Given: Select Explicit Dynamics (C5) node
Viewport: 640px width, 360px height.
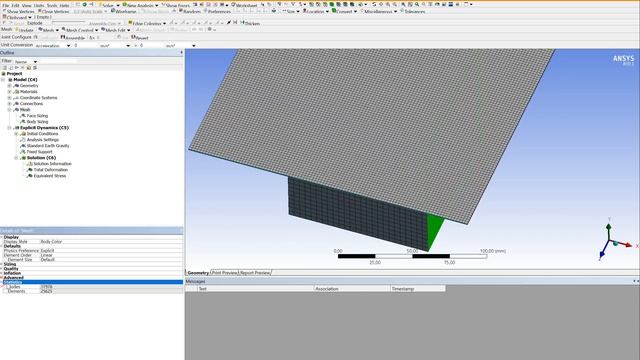Looking at the screenshot, I should [44, 128].
